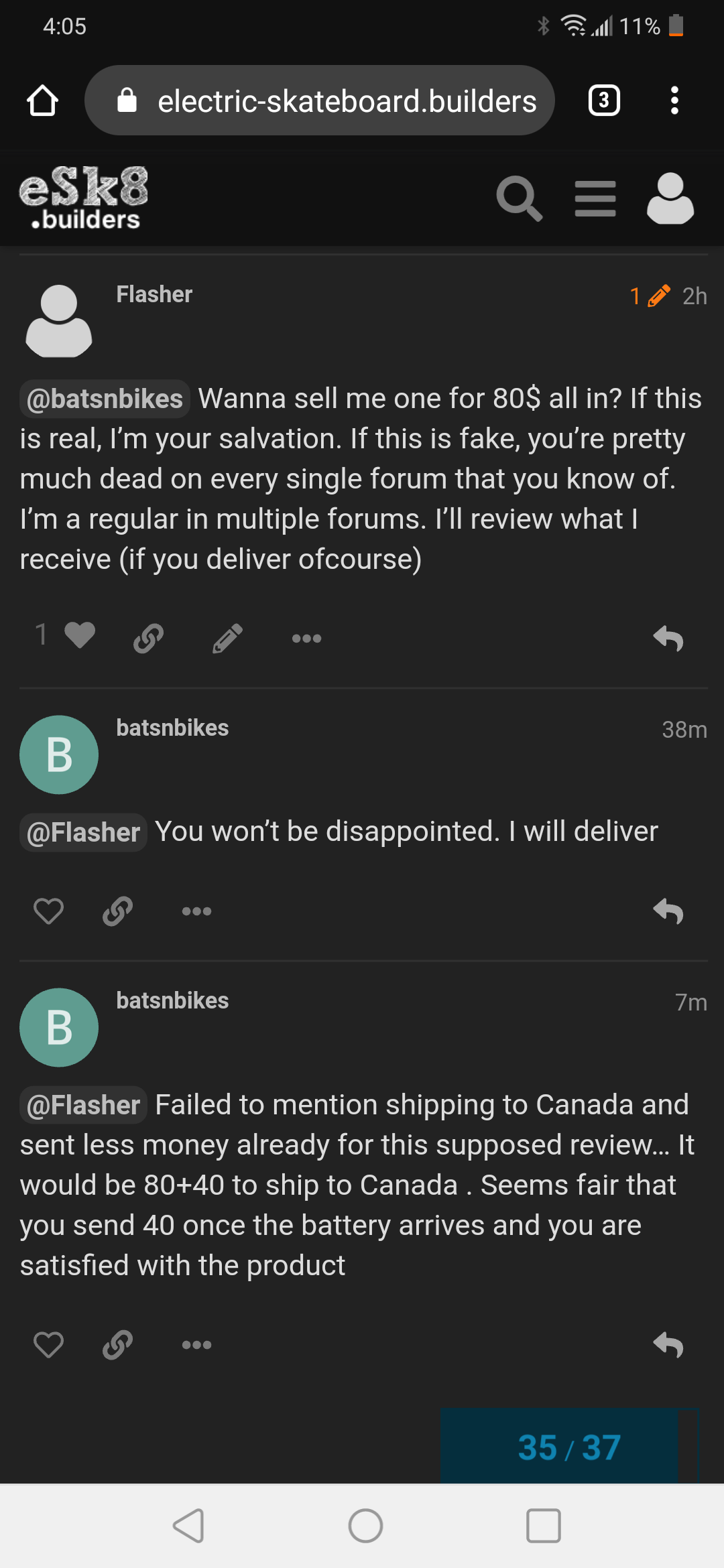Show more actions on batsnbikes' shipping post

196,1345
